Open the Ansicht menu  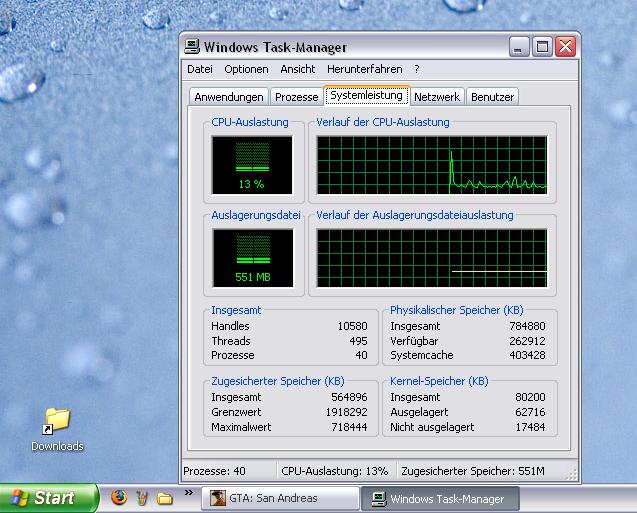(x=297, y=70)
